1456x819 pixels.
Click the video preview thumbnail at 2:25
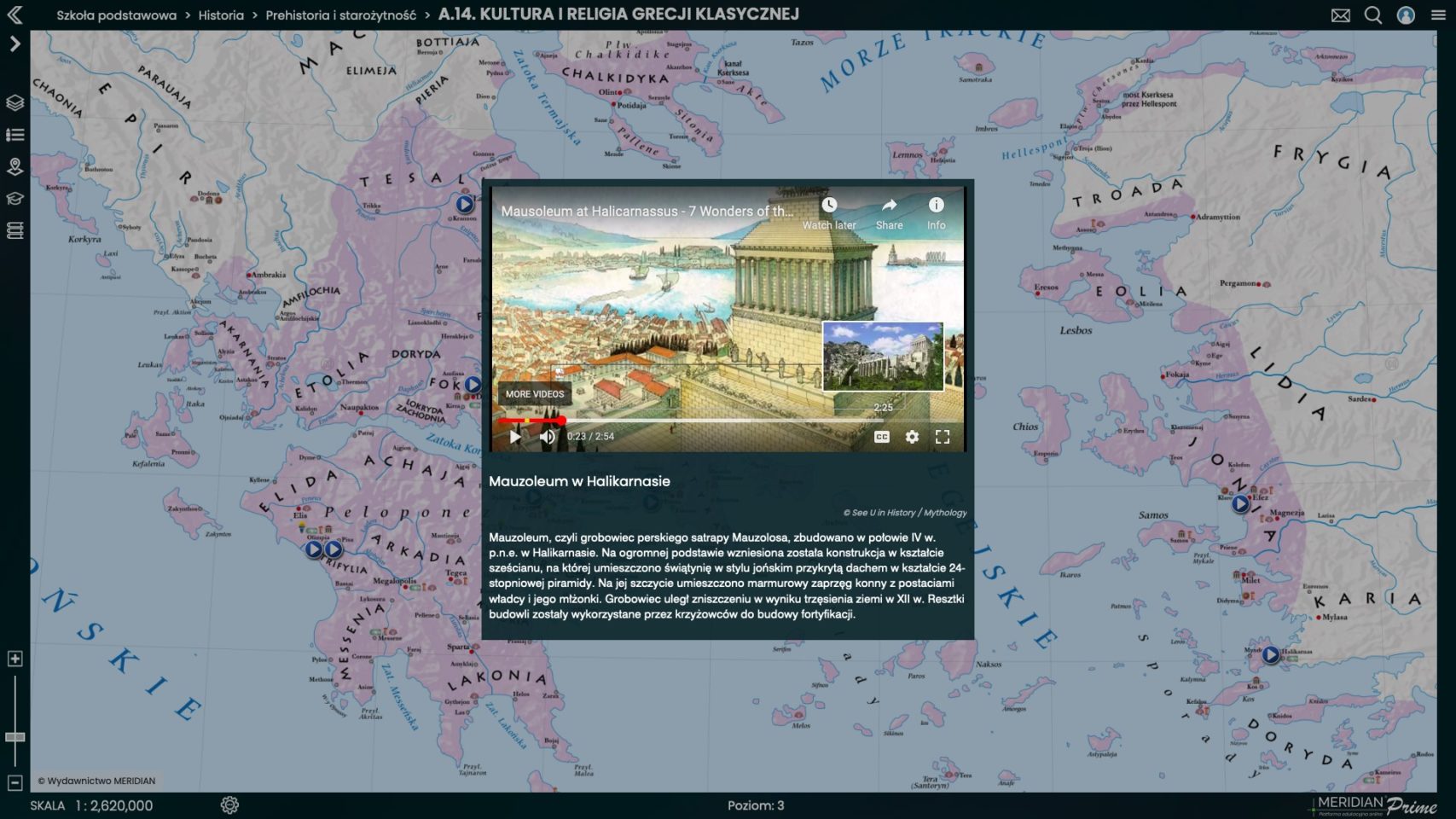pos(883,357)
